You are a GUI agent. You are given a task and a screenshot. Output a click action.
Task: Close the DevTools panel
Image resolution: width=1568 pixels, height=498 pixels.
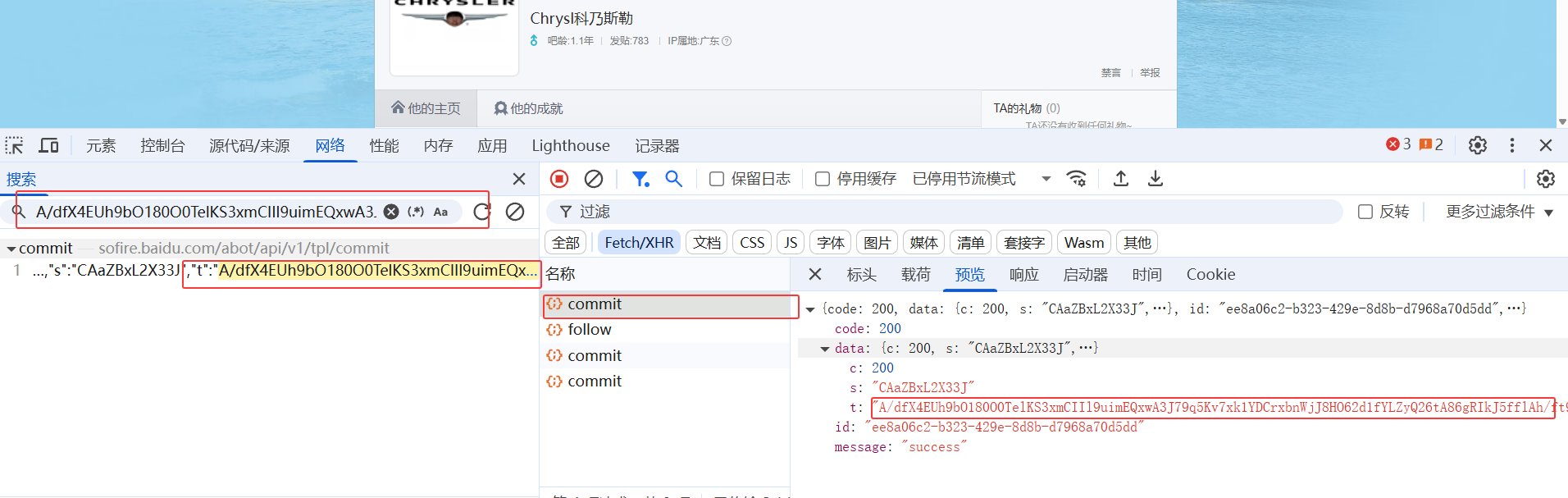[1546, 145]
